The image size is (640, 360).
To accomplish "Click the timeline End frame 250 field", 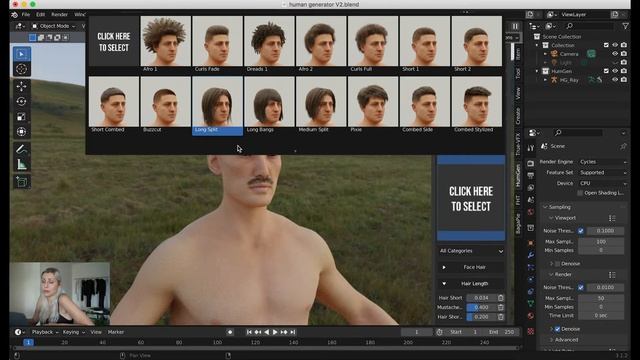I will point(503,332).
